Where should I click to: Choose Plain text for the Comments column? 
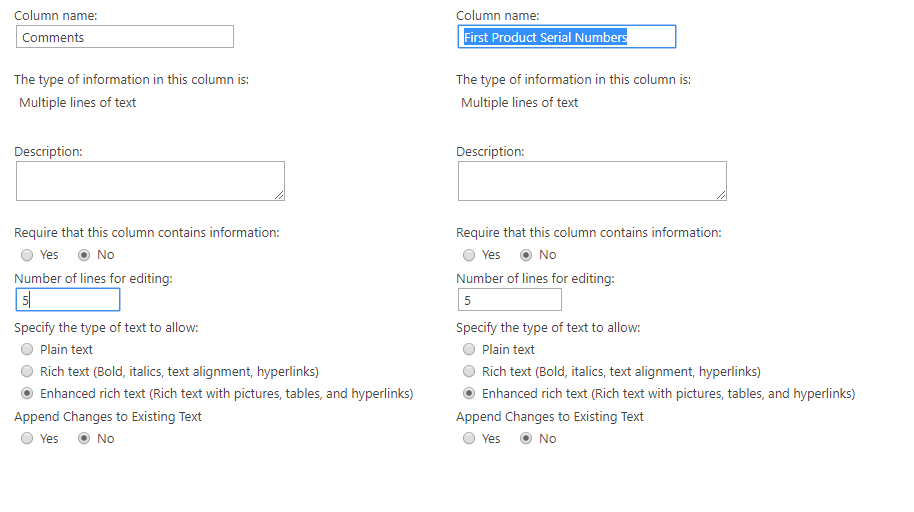(27, 350)
